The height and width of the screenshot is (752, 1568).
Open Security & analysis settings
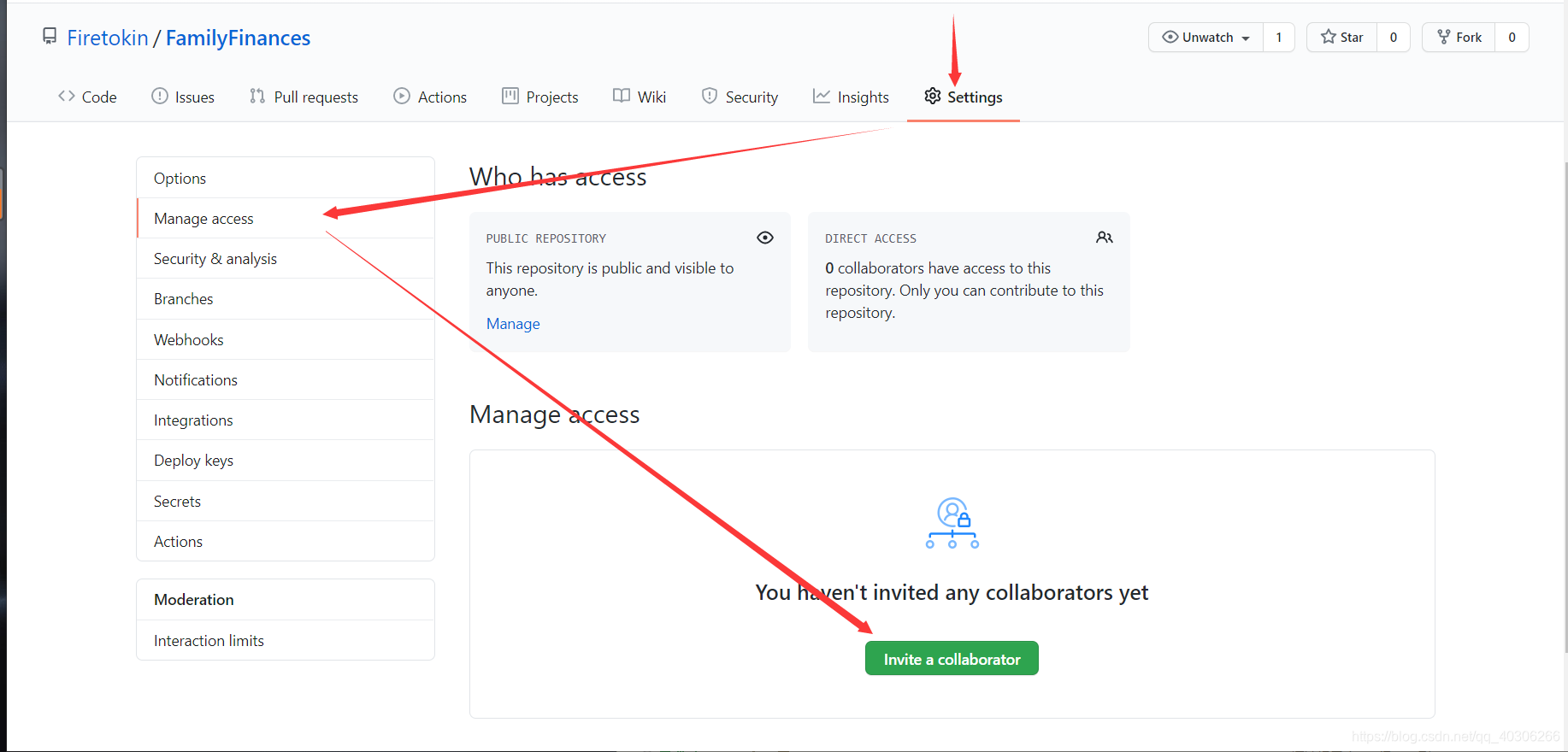coord(286,258)
